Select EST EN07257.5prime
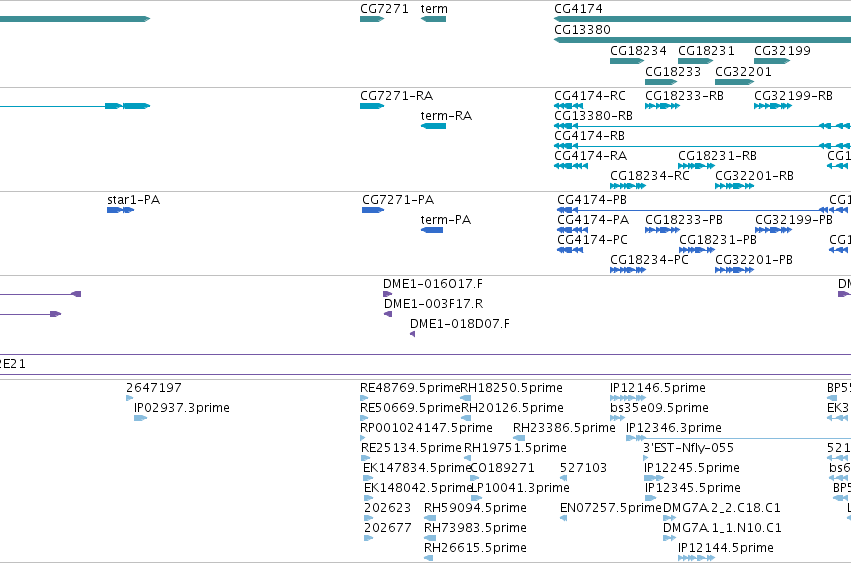This screenshot has width=851, height=563. tap(563, 518)
